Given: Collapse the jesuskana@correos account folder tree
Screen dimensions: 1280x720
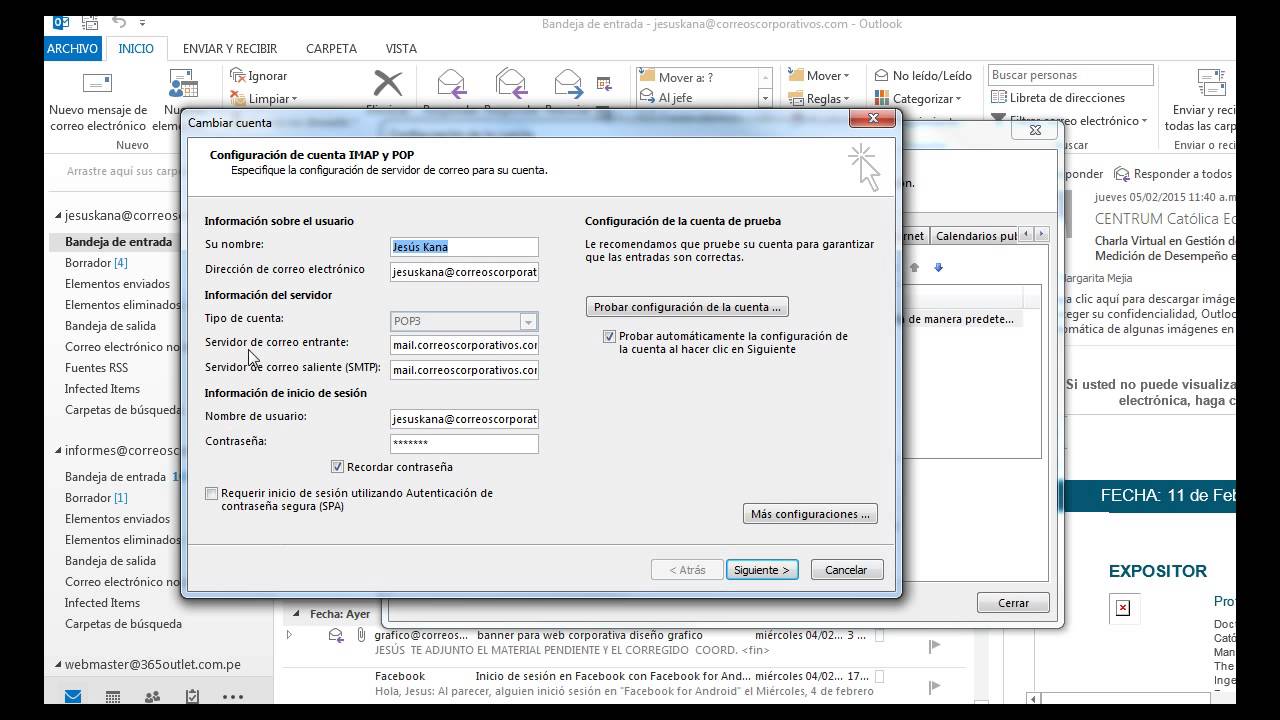Looking at the screenshot, I should click(x=58, y=216).
